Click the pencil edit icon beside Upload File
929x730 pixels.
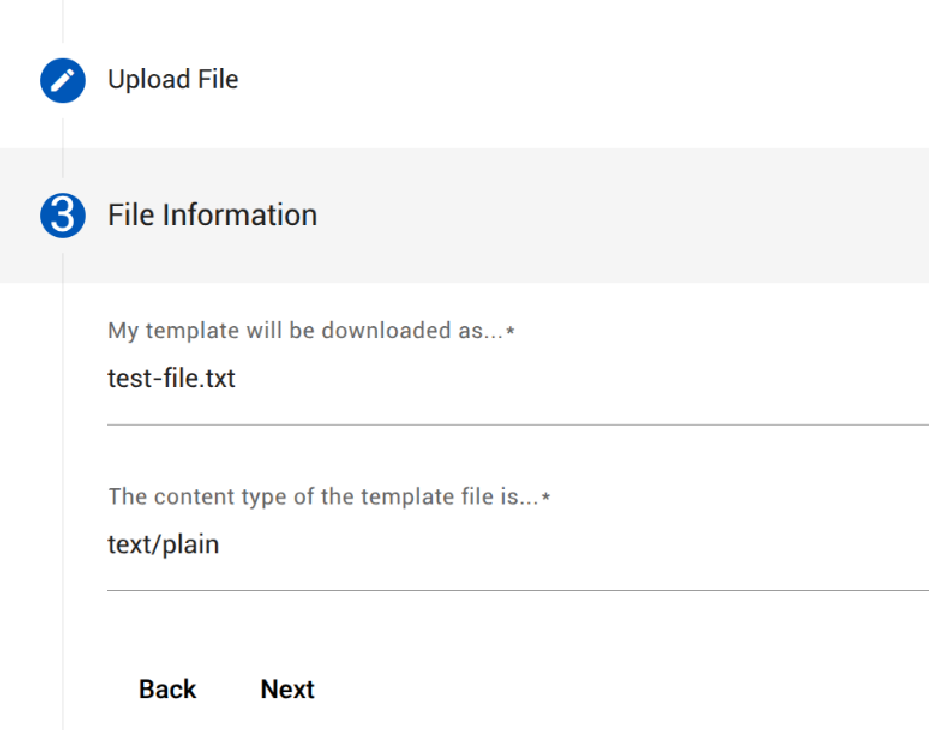[62, 80]
